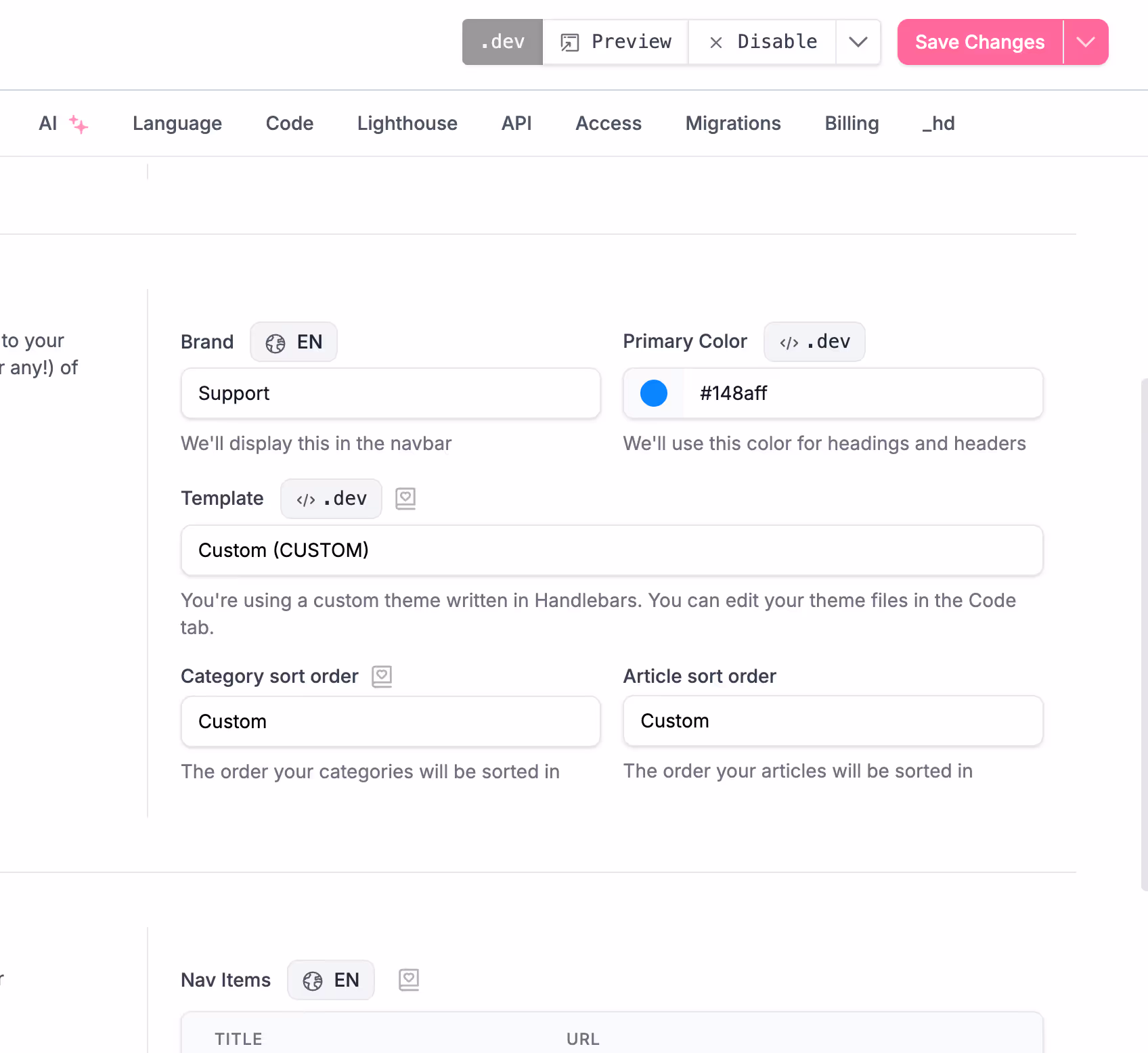Click the help icon next to Template
The image size is (1148, 1053).
405,499
